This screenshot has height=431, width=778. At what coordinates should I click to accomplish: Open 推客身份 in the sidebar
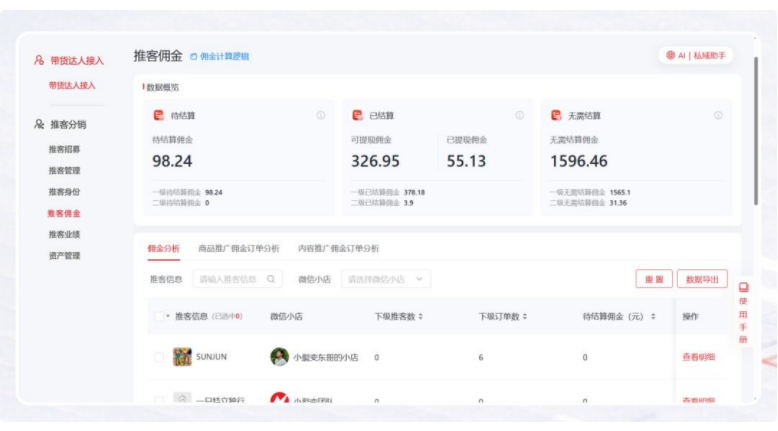[x=64, y=191]
